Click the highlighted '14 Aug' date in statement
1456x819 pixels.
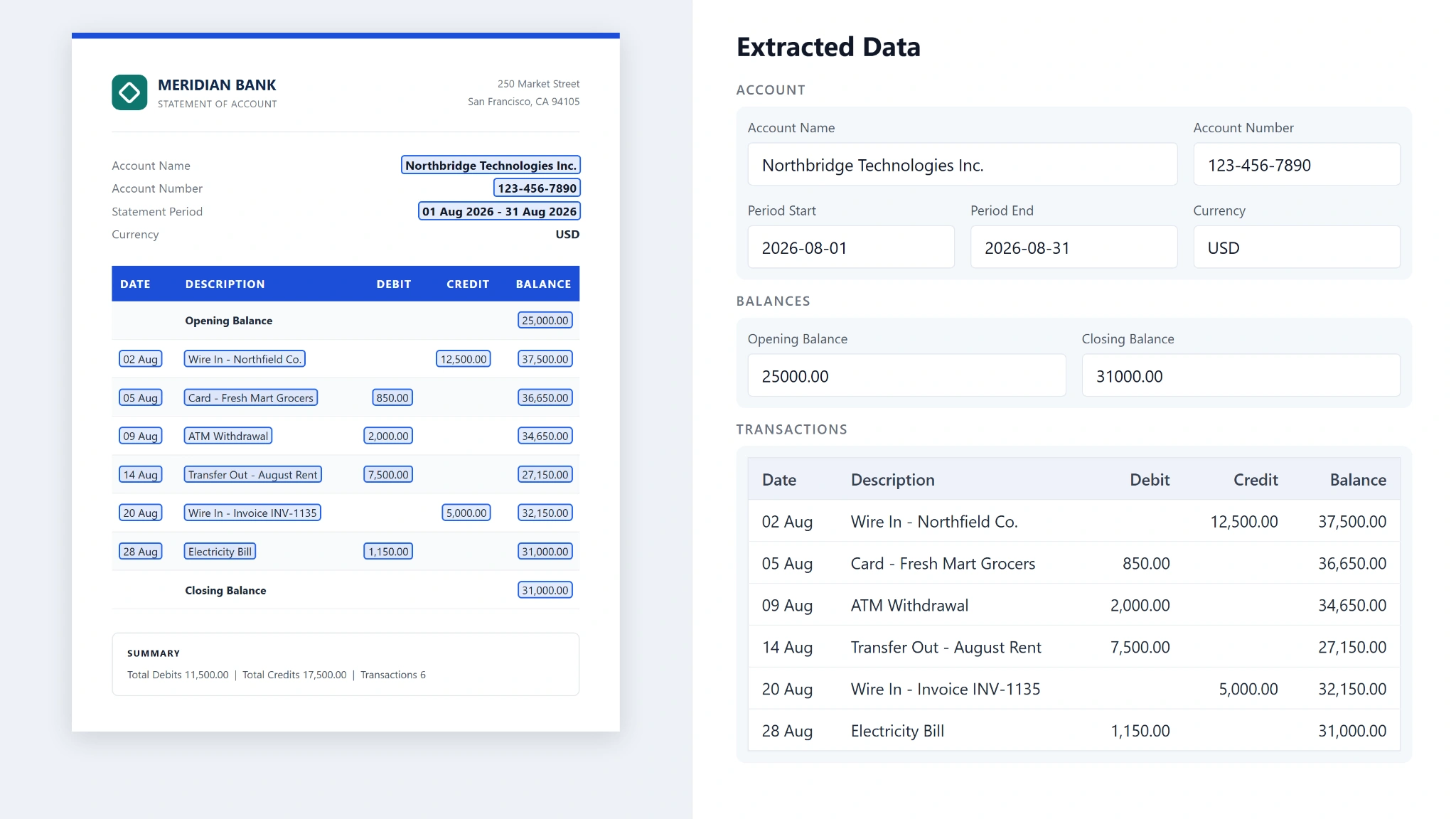point(140,474)
